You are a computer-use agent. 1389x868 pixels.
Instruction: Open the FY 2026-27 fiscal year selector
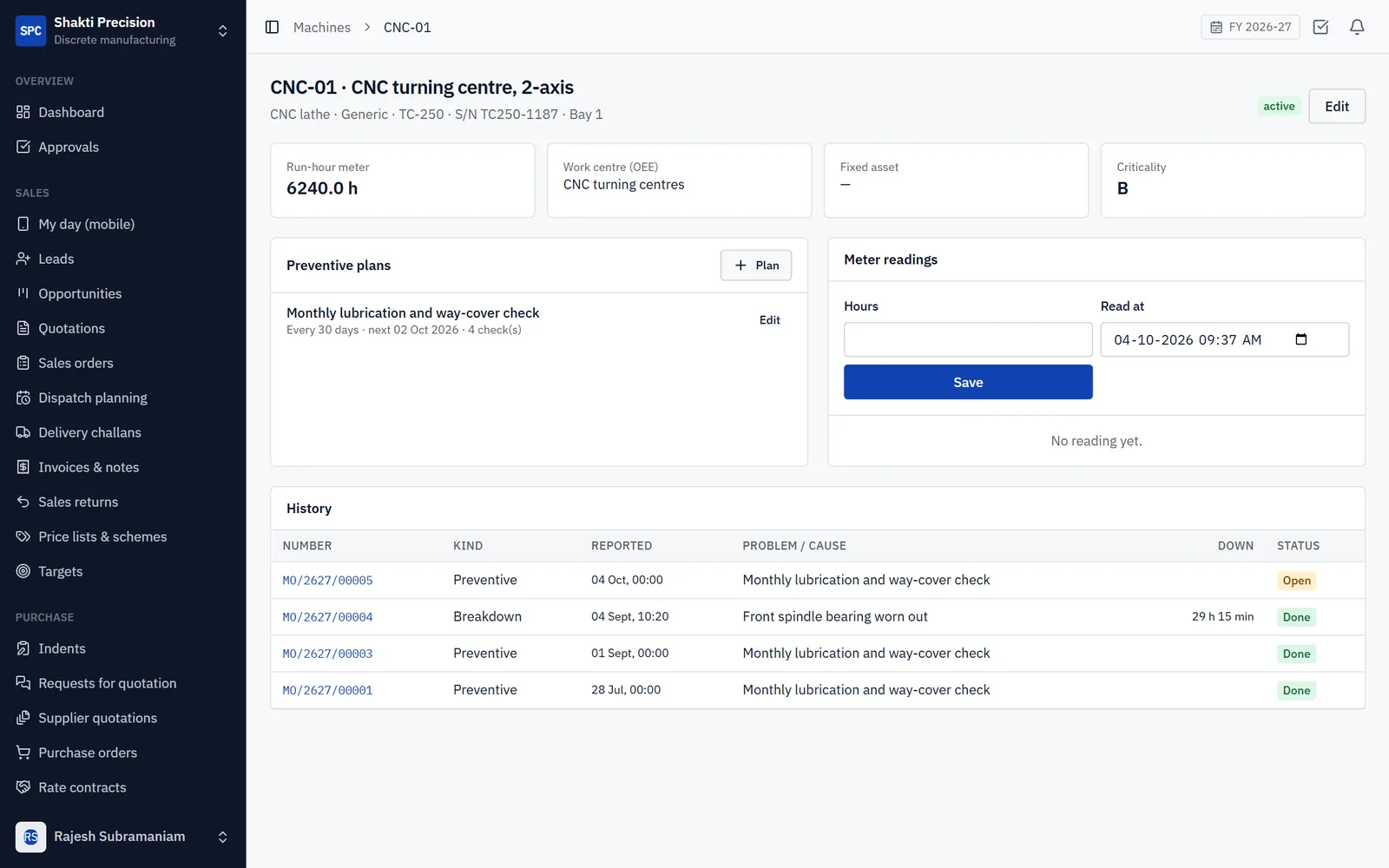pos(1250,27)
